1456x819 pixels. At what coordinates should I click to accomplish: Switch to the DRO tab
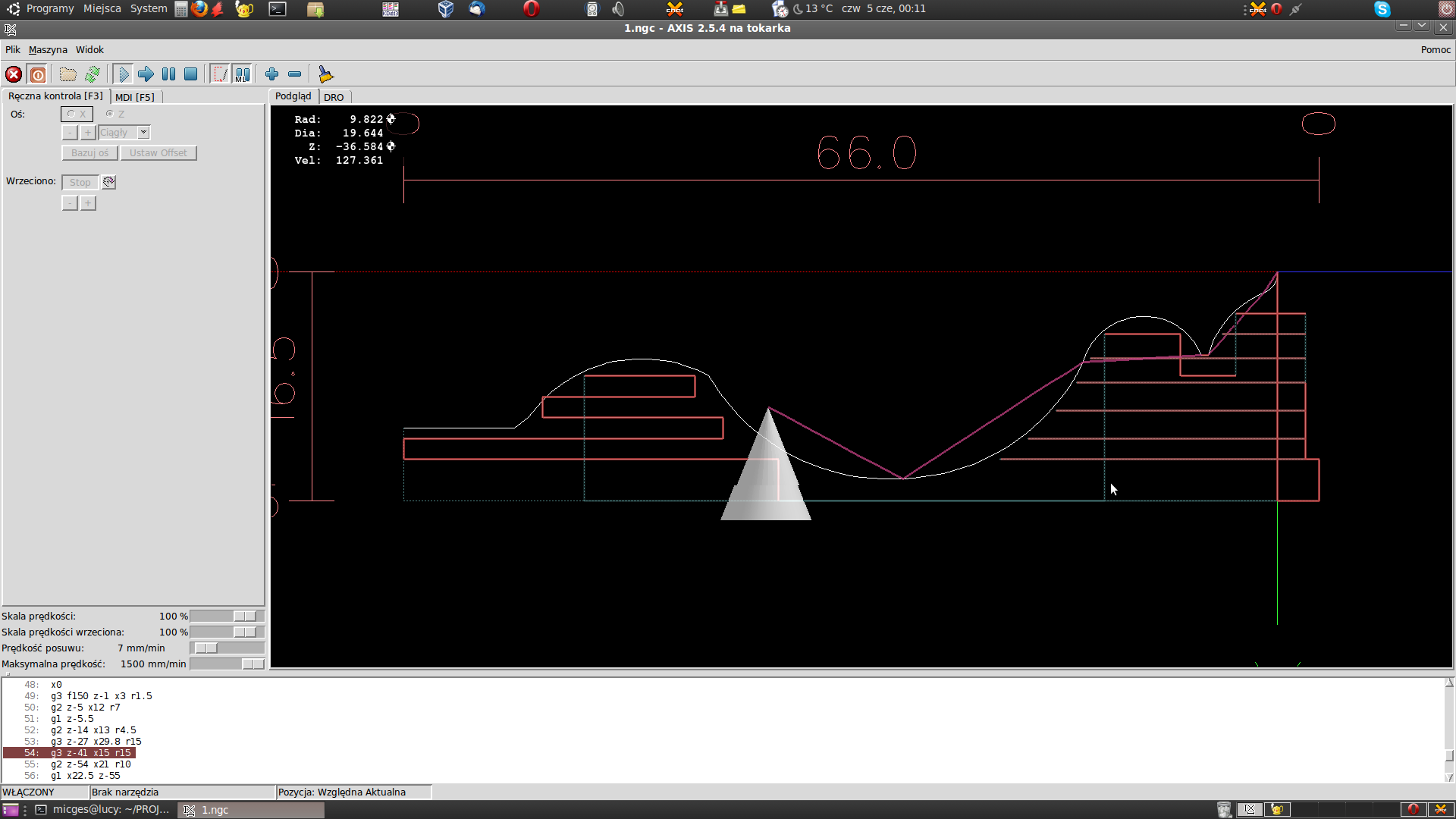tap(334, 97)
